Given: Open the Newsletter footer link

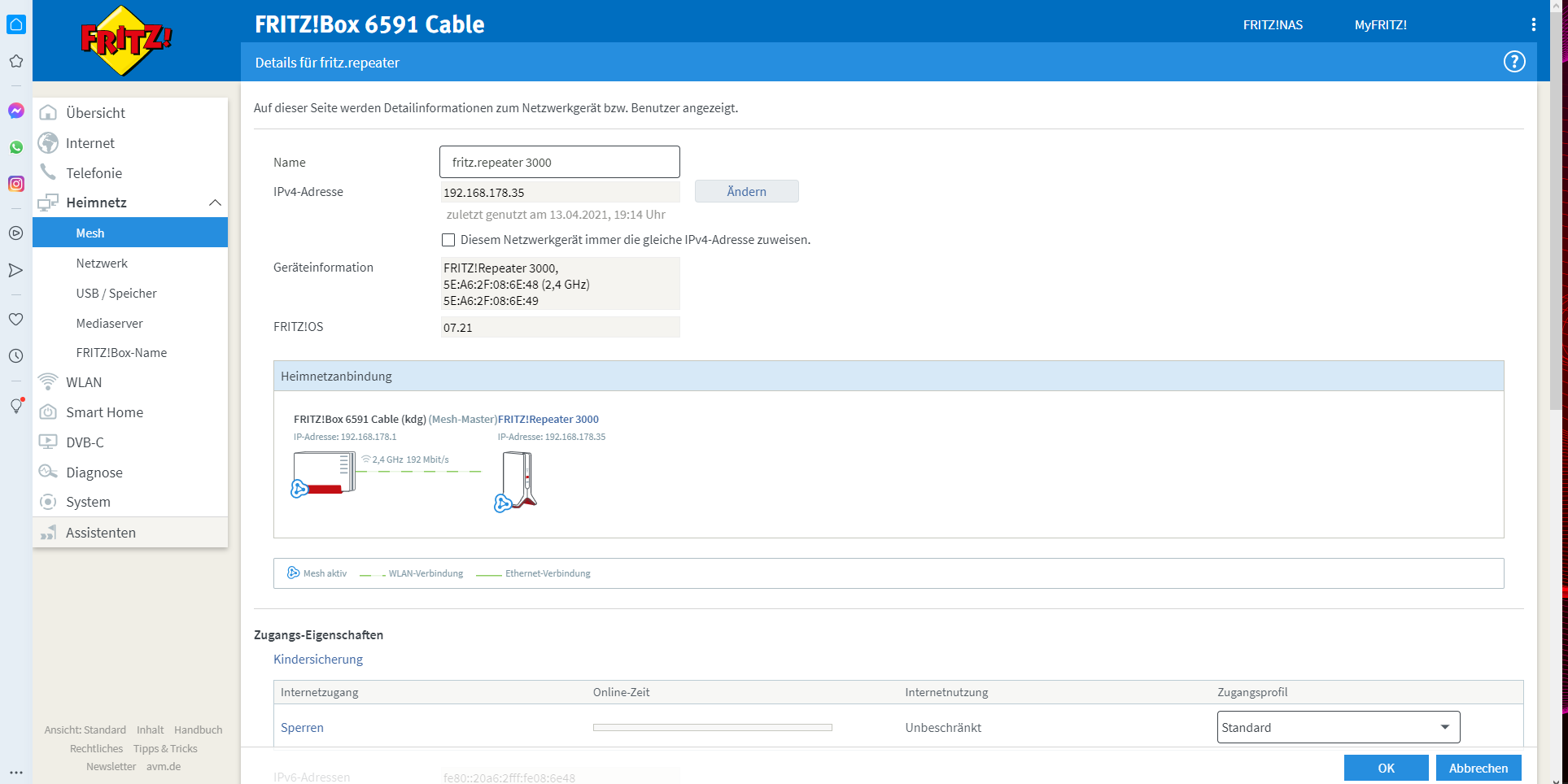Looking at the screenshot, I should tap(111, 766).
